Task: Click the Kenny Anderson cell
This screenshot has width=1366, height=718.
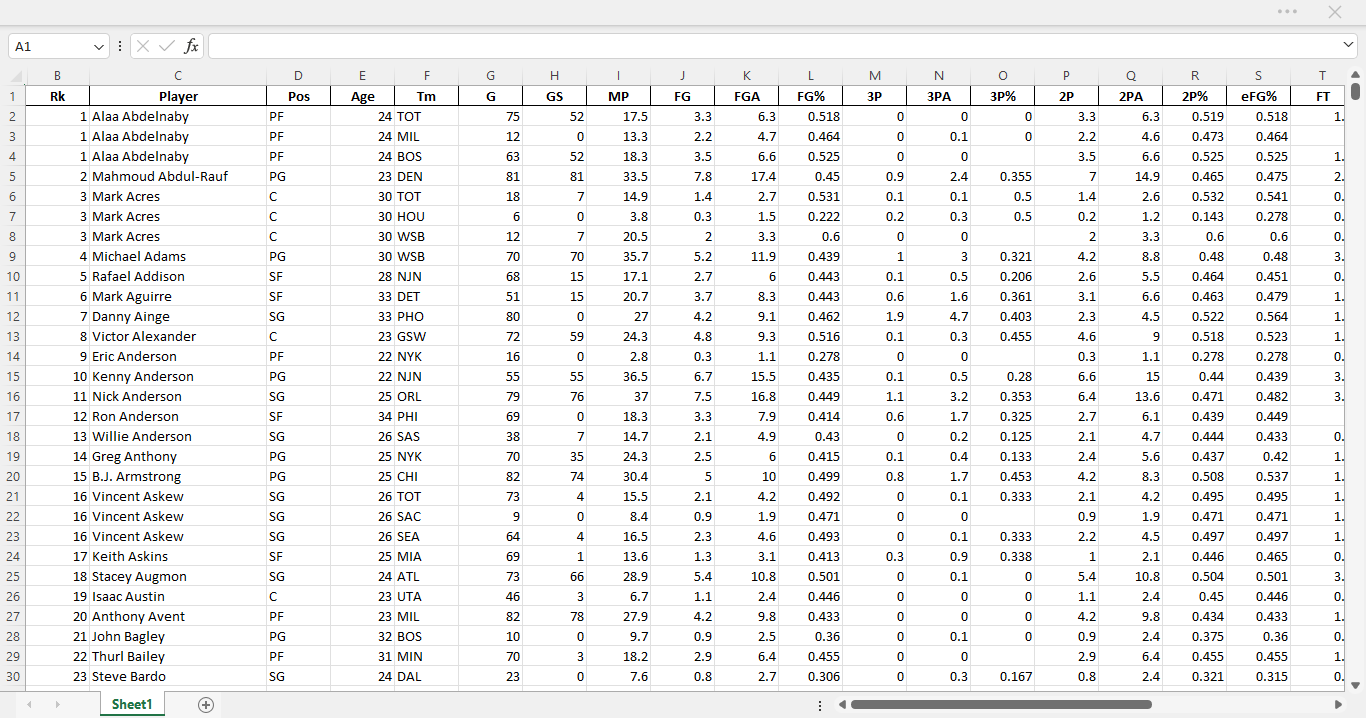Action: 178,376
